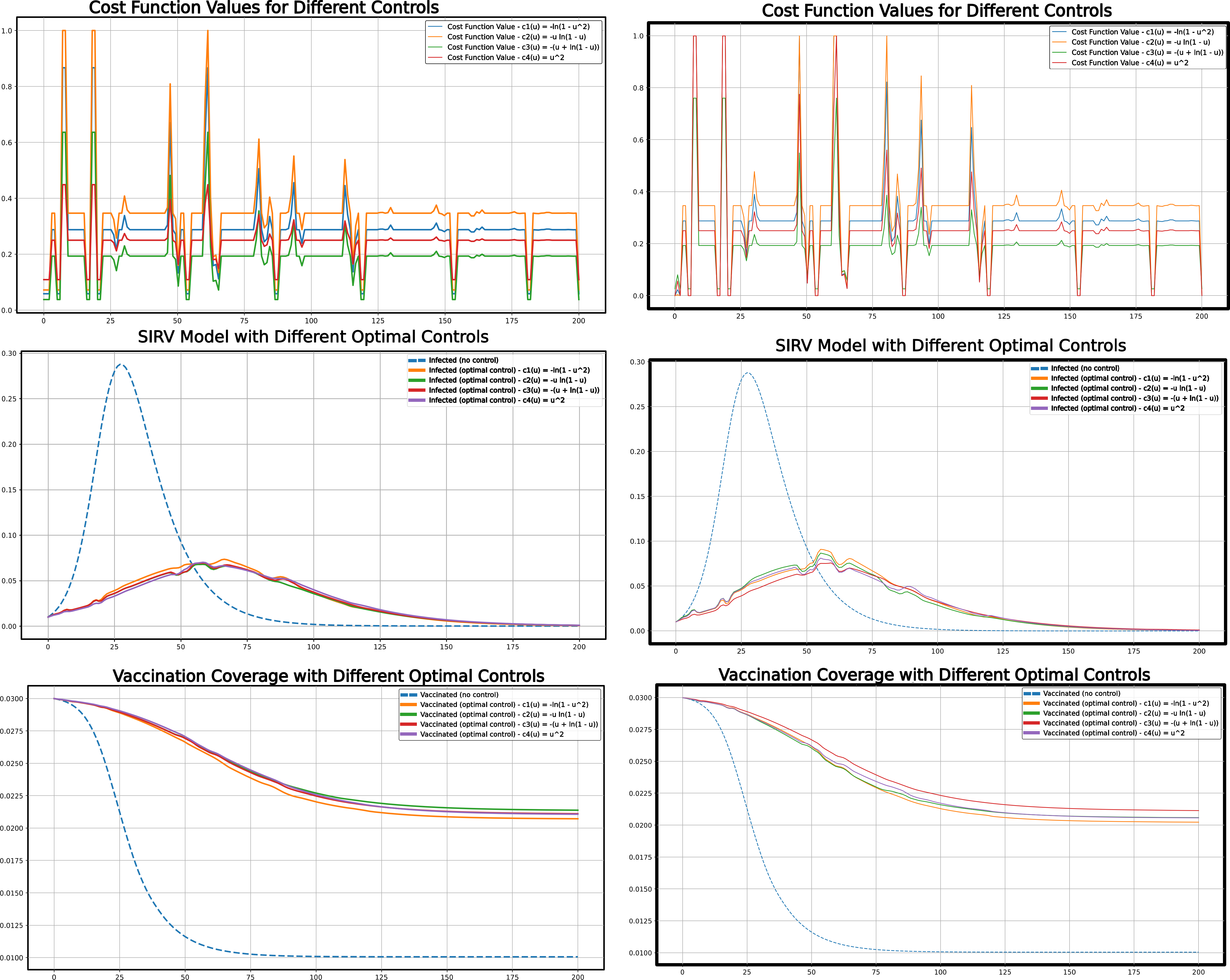Screen dimensions: 1230x980
Task: Click the c1(u) legend label in top-right cost plot
Action: coord(1142,32)
